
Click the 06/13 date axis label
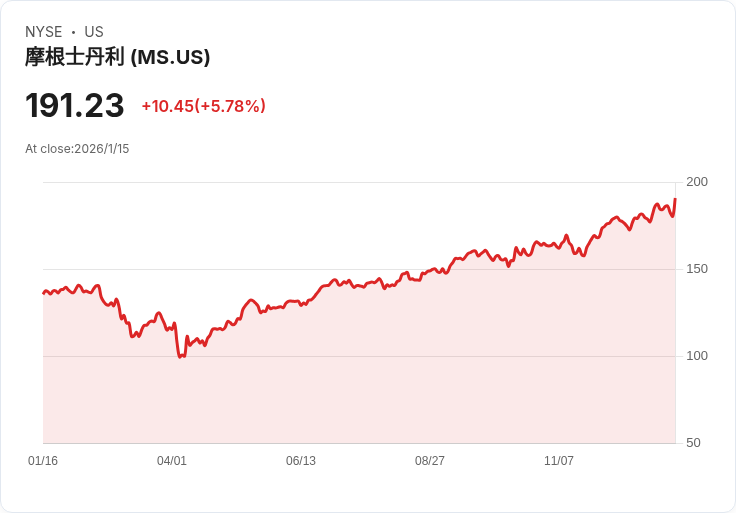(x=301, y=461)
